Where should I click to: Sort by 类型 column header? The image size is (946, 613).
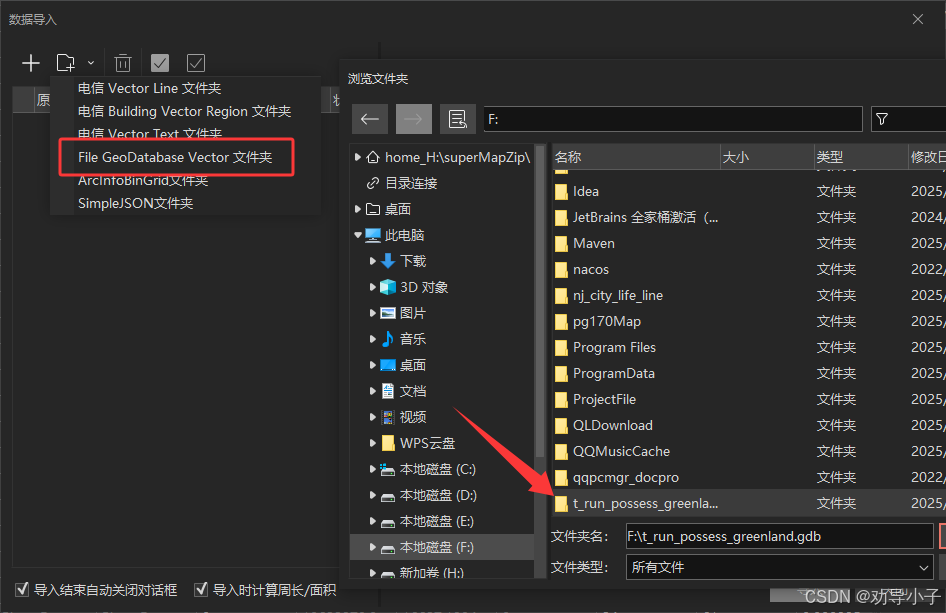(x=861, y=157)
